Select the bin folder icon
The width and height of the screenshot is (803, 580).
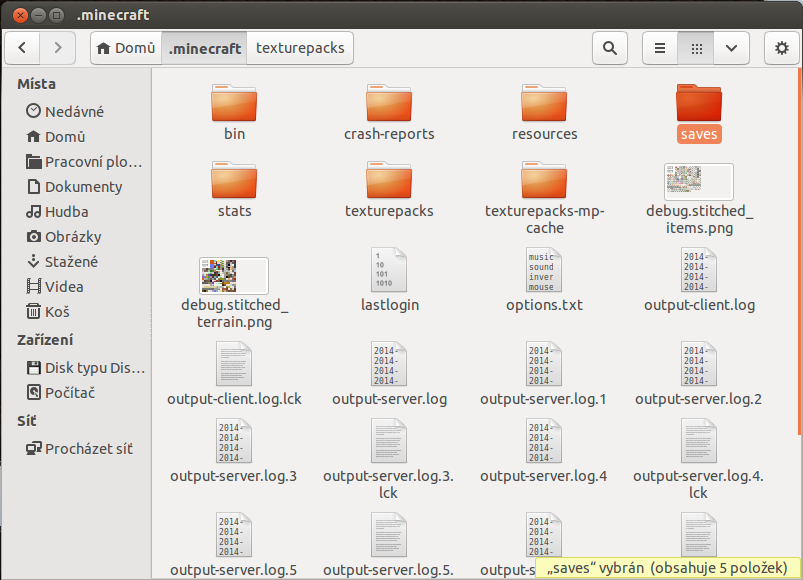point(234,103)
